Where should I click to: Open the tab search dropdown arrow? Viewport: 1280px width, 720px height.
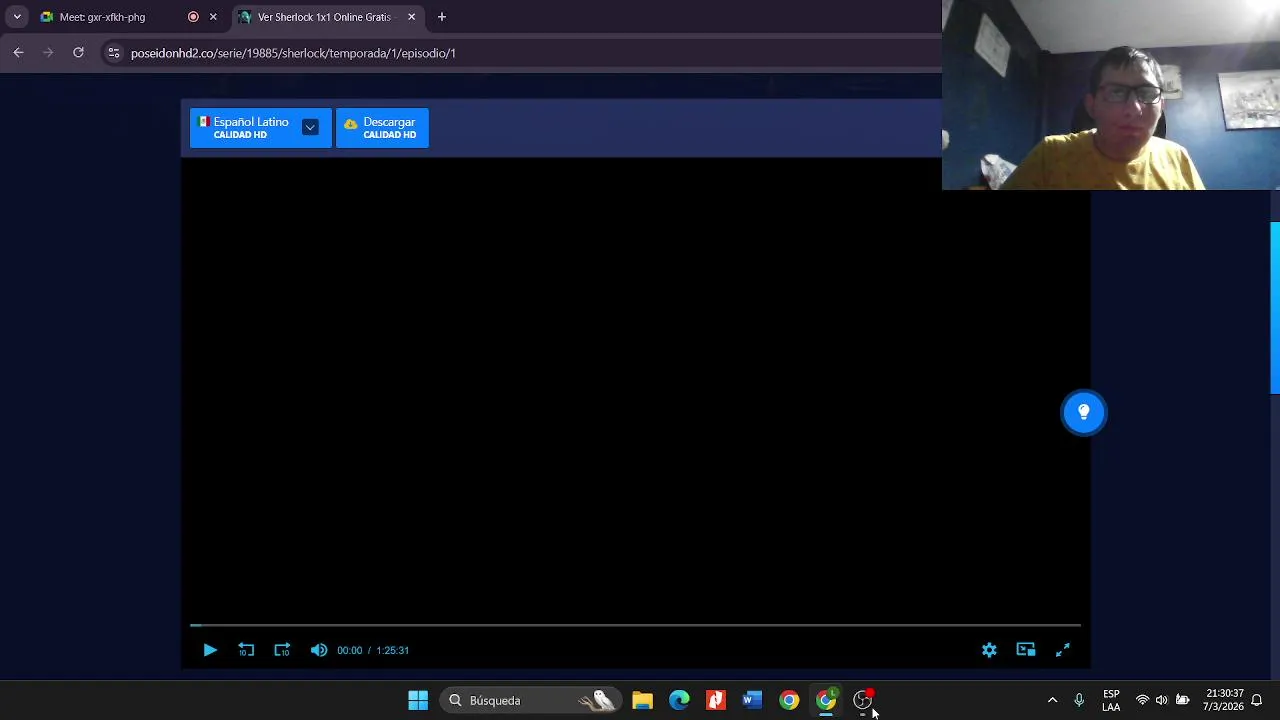pyautogui.click(x=17, y=17)
